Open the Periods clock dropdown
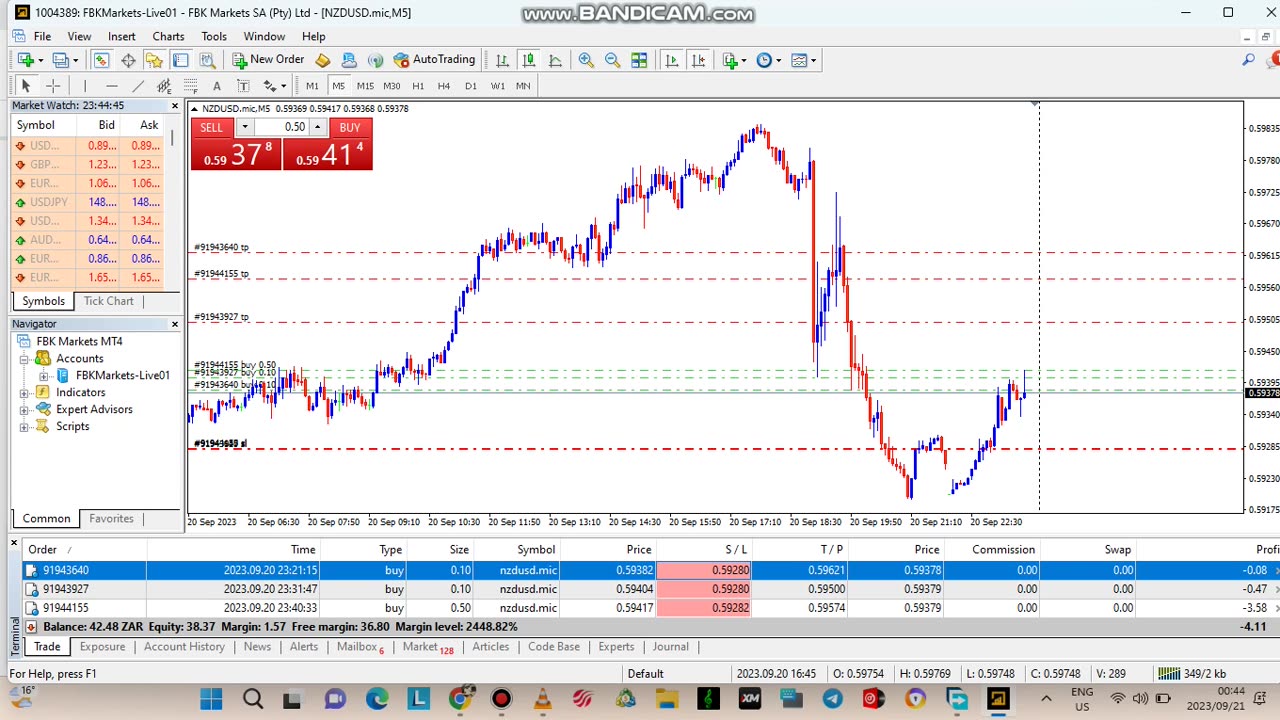This screenshot has height=720, width=1280. point(768,60)
